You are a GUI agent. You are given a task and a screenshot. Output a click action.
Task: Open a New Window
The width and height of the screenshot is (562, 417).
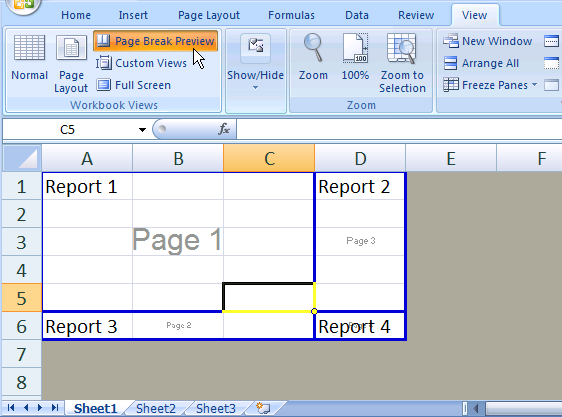487,41
